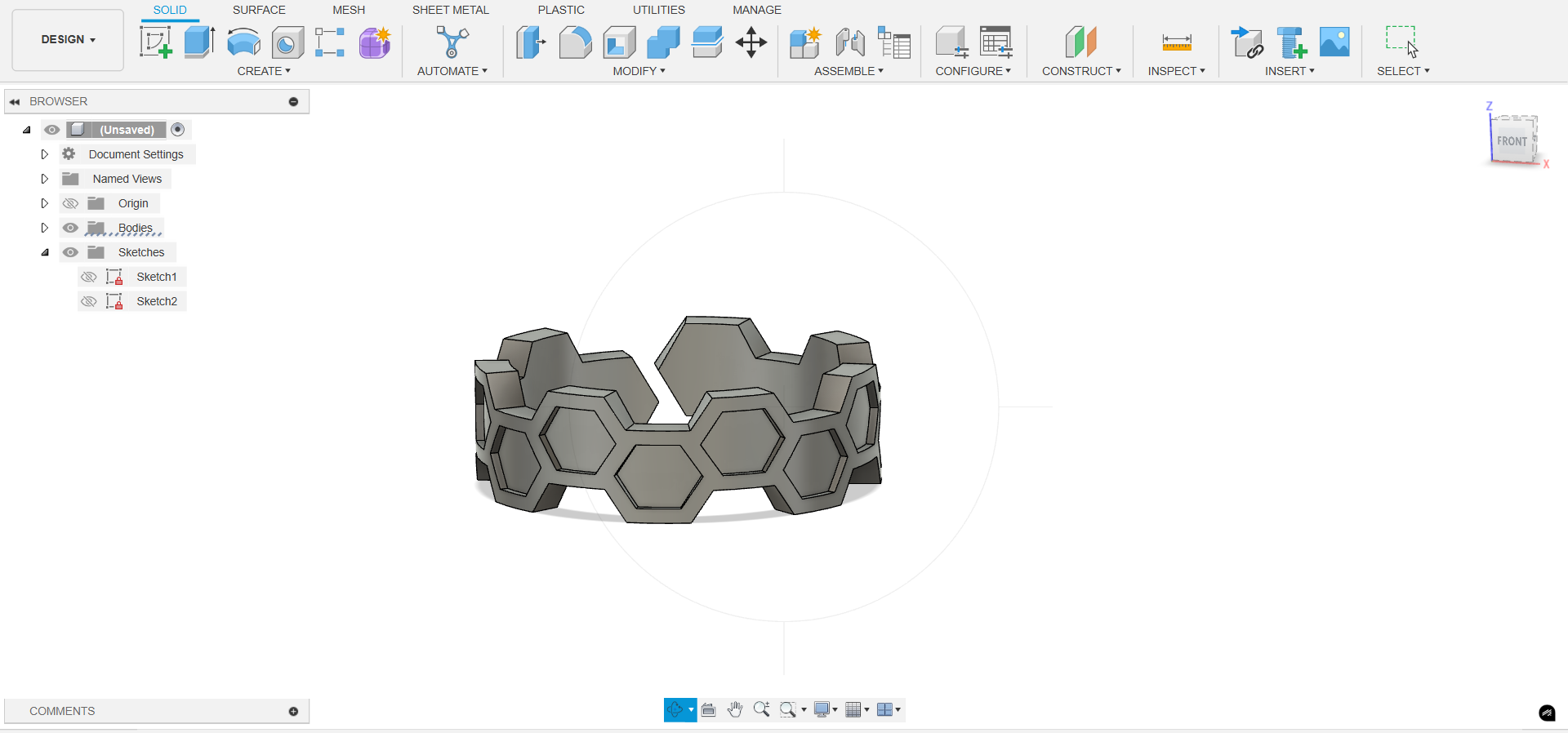Select the New Component tool
The height and width of the screenshot is (733, 1568).
(805, 42)
